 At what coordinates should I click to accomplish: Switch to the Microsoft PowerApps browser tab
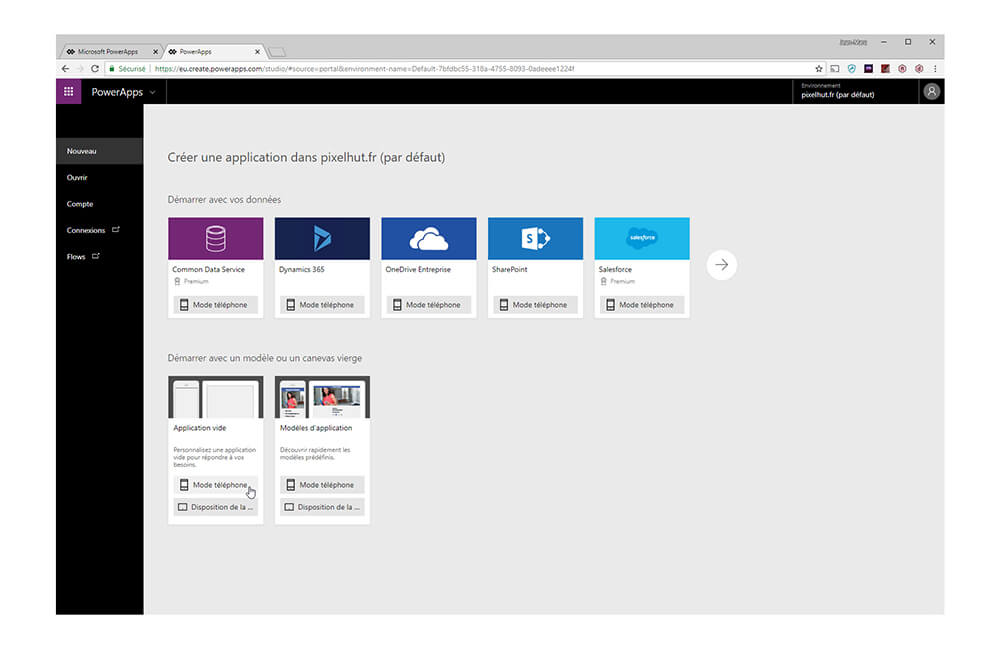pyautogui.click(x=110, y=52)
